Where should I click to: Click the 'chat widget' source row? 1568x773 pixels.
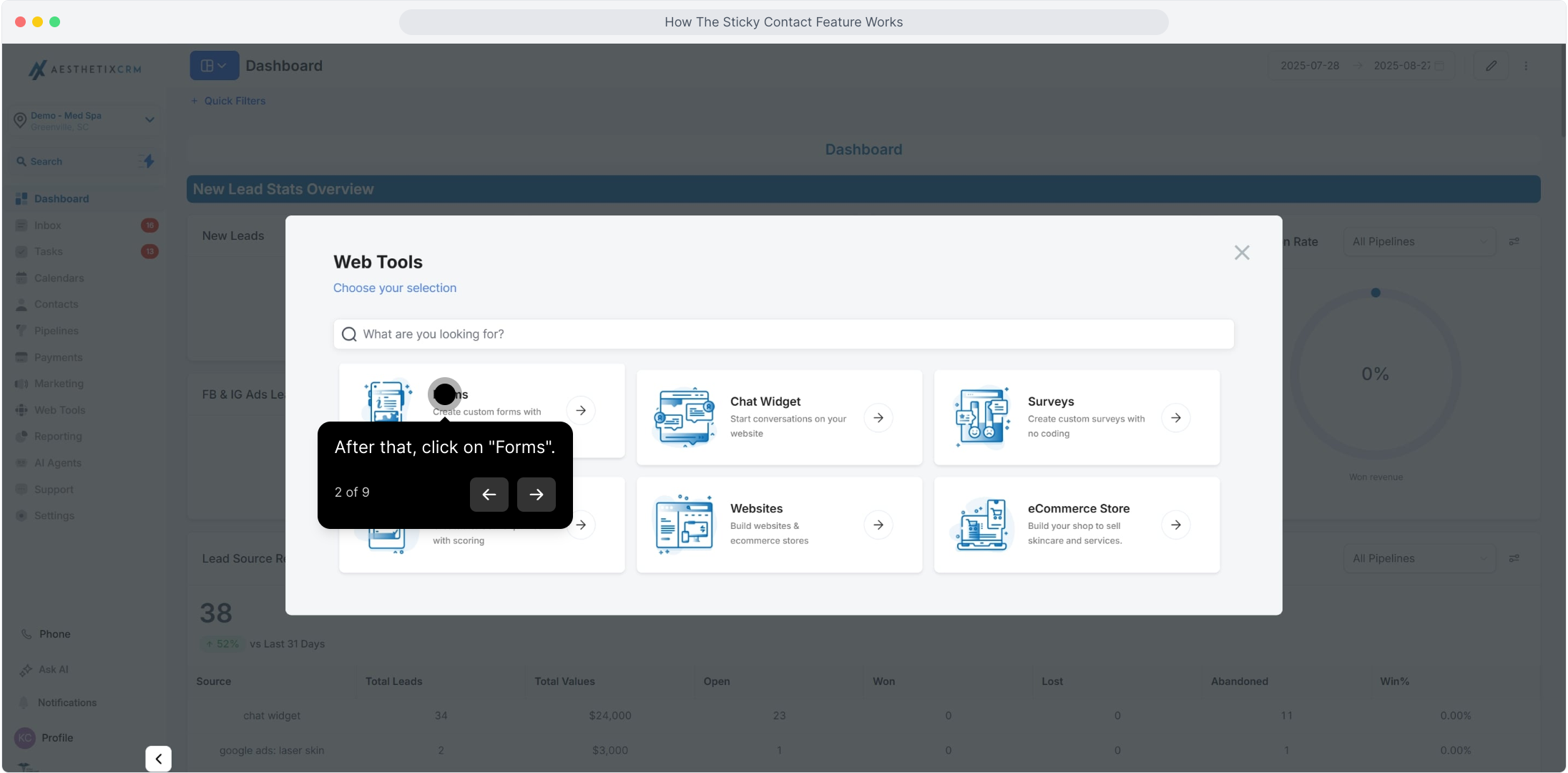tap(863, 716)
